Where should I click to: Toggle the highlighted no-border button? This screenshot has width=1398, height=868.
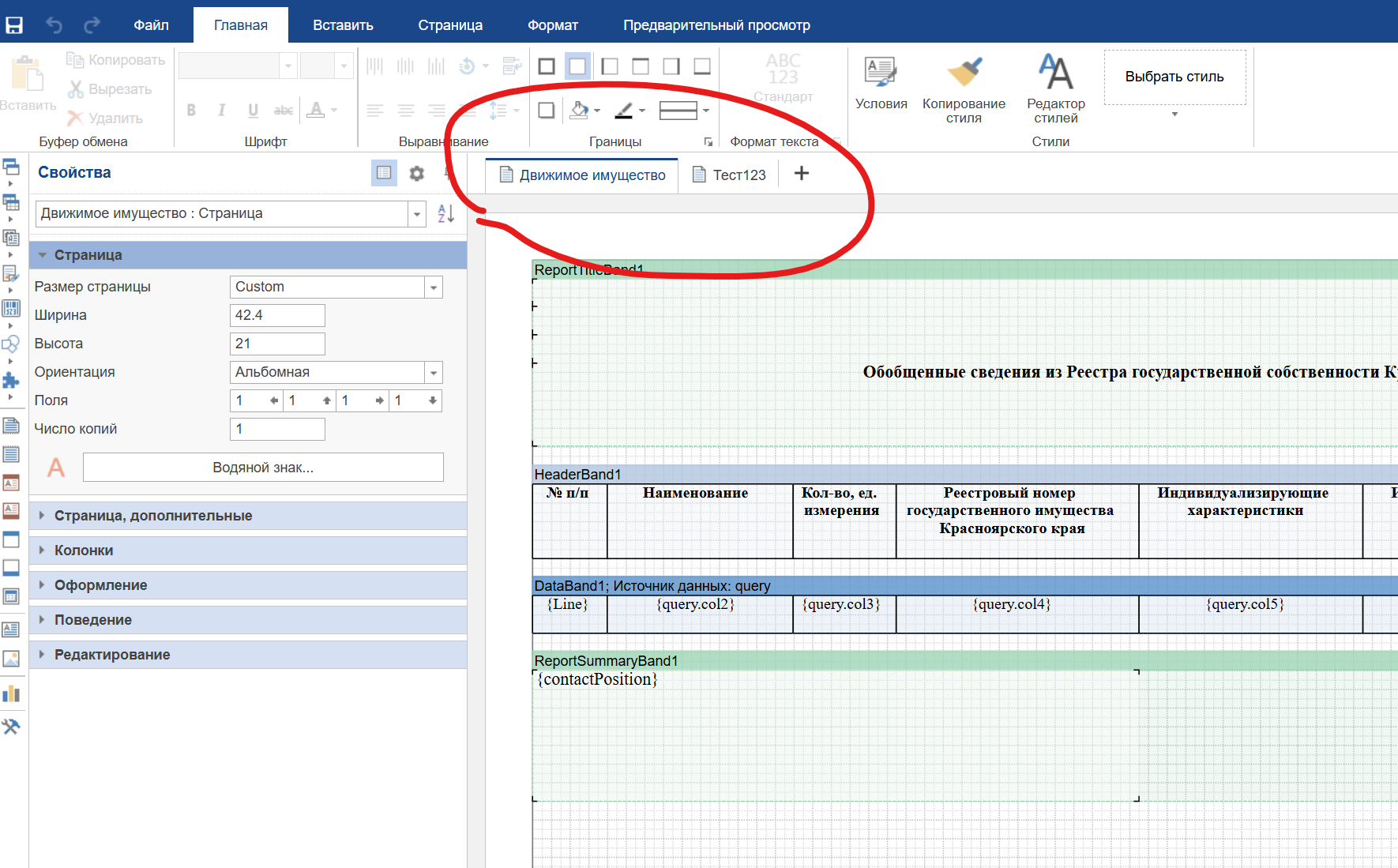(577, 66)
